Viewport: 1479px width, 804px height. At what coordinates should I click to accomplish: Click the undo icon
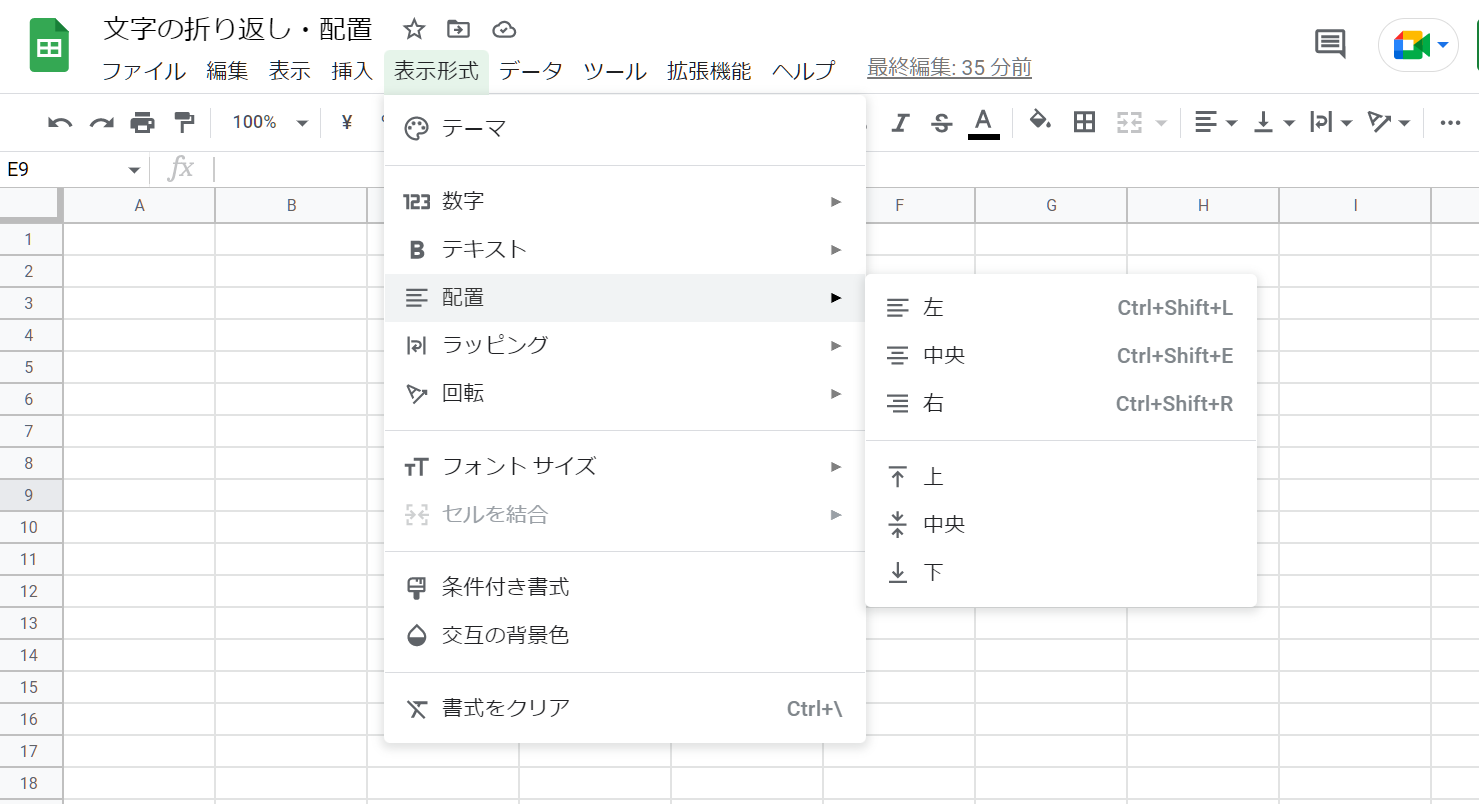(60, 121)
